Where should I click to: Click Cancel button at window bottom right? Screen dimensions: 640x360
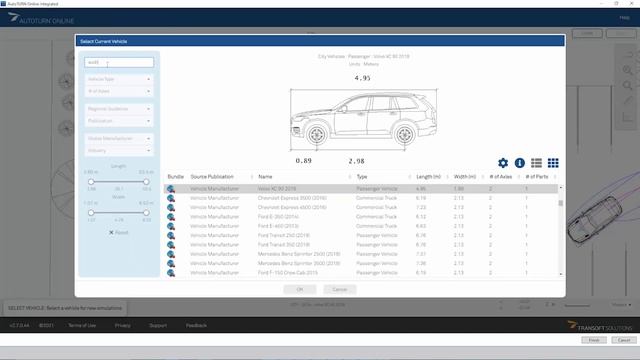tap(624, 340)
